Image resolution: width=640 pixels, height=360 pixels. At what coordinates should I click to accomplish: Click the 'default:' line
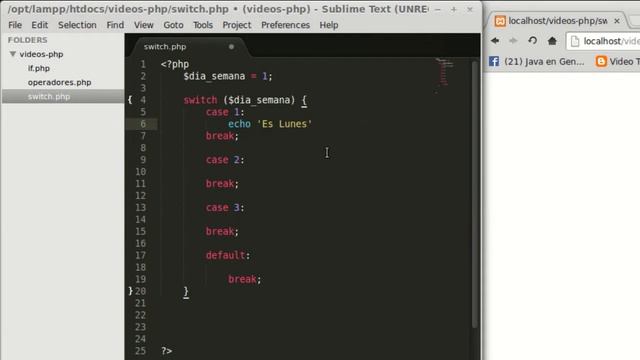coord(228,255)
